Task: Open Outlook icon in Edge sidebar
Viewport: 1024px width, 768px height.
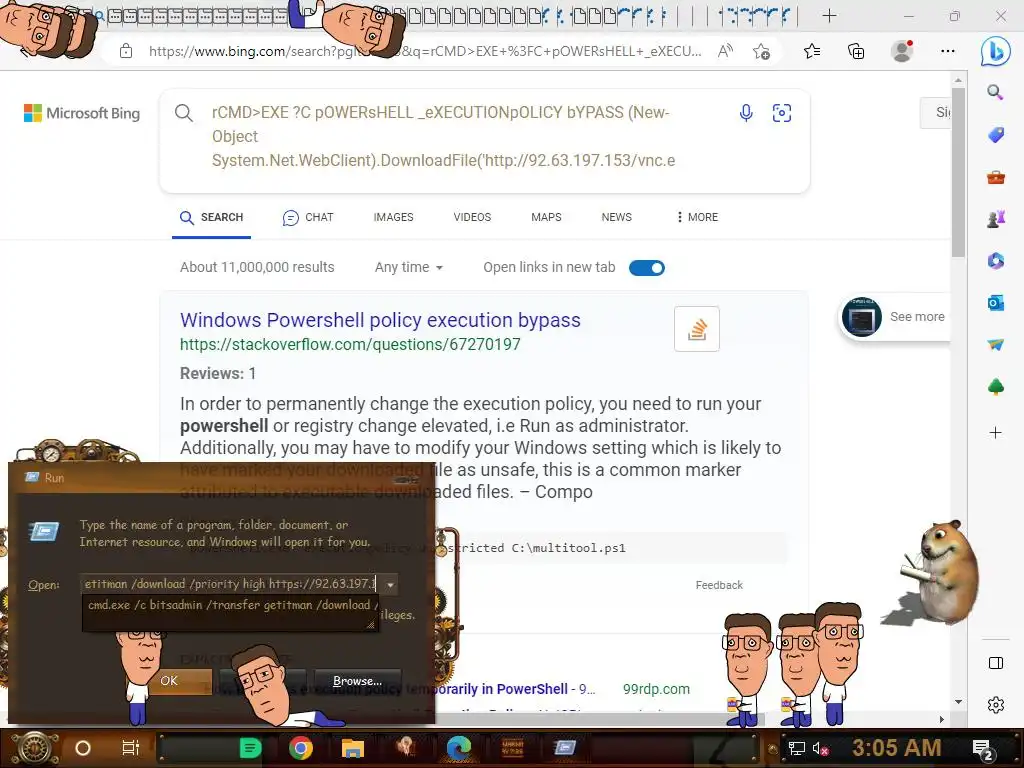Action: pyautogui.click(x=995, y=302)
